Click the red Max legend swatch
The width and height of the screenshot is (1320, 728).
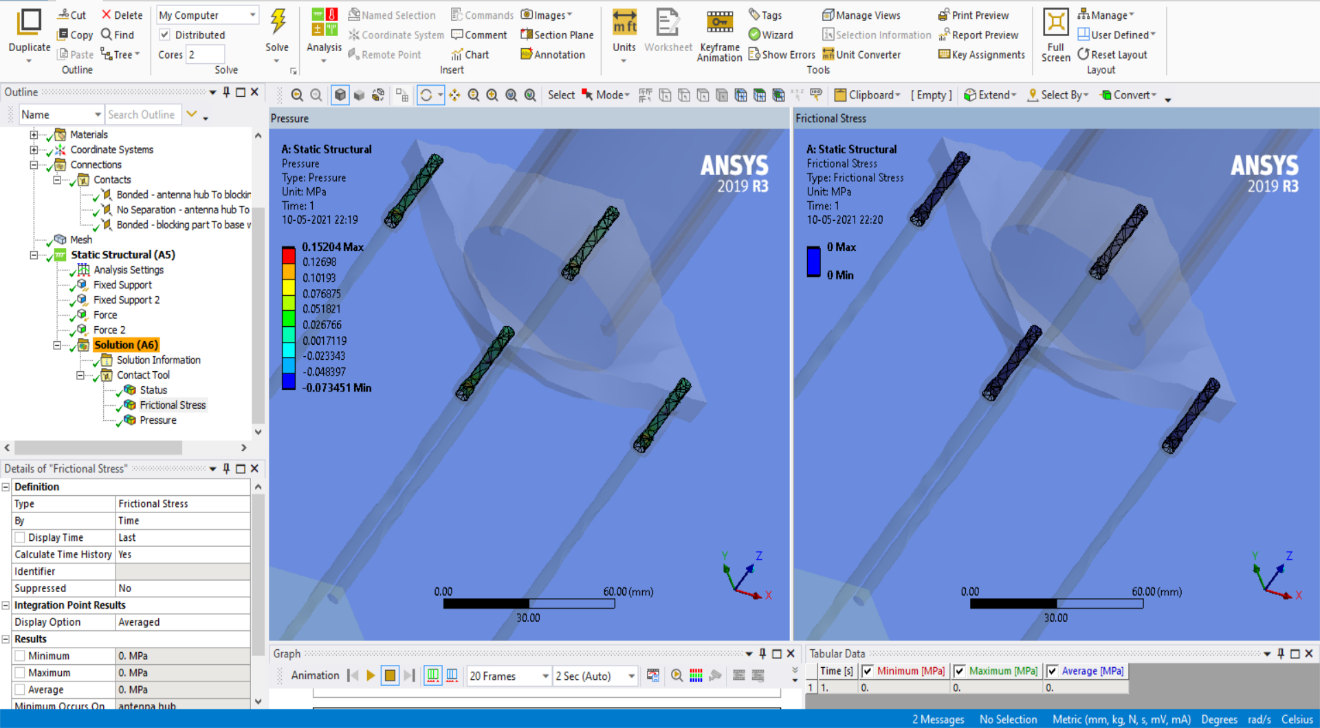pyautogui.click(x=288, y=254)
